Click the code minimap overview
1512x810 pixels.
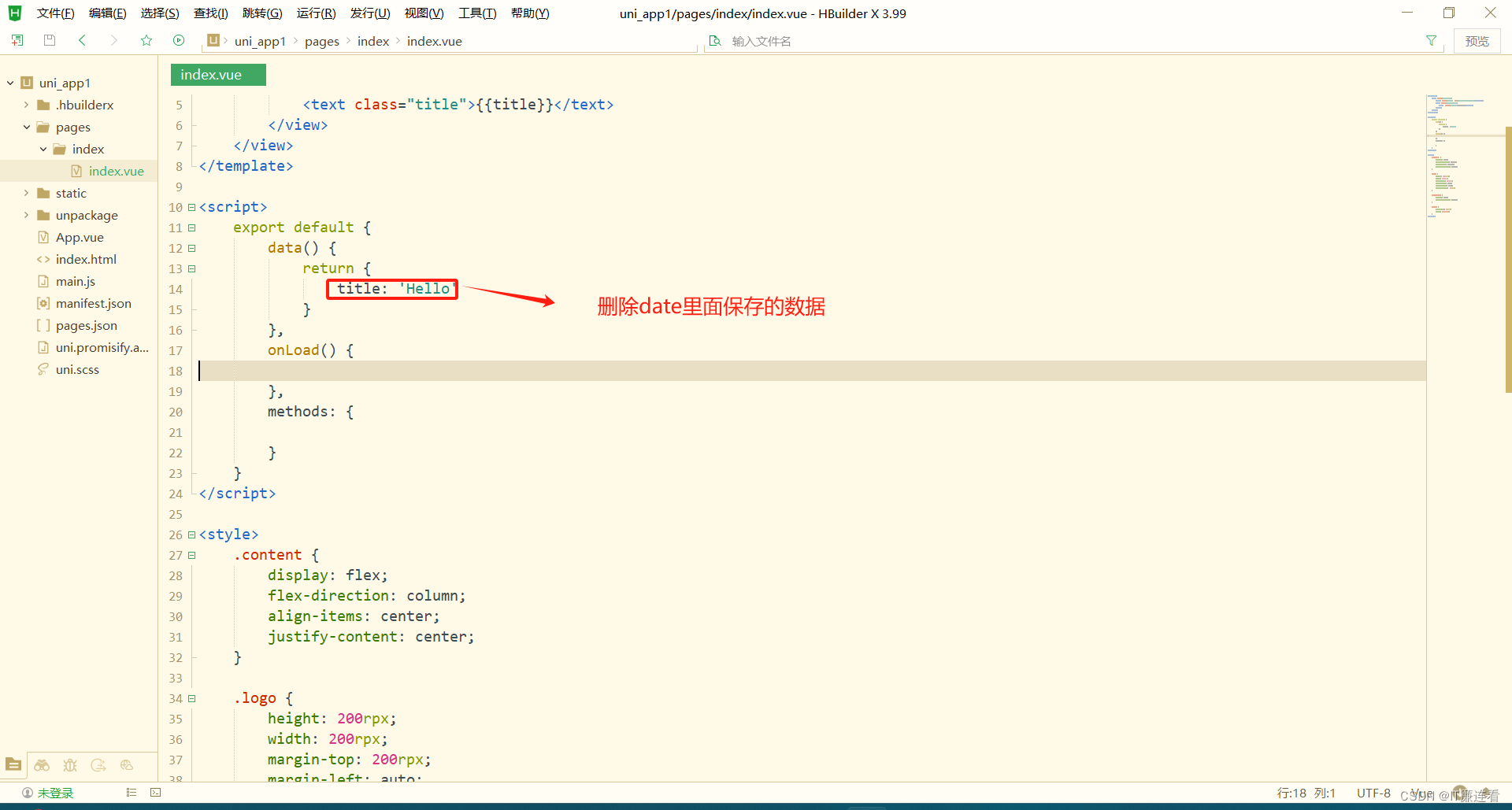tap(1465, 157)
